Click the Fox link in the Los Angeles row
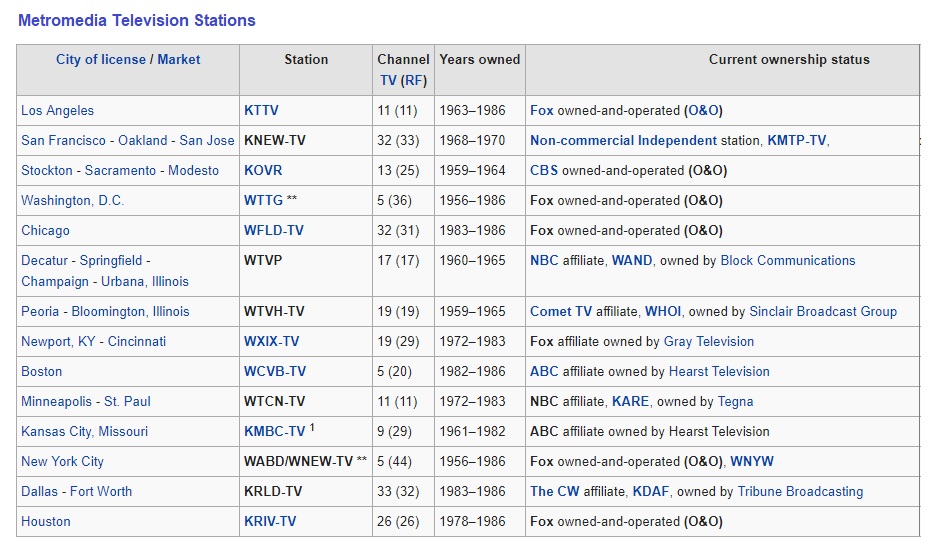 click(x=541, y=111)
